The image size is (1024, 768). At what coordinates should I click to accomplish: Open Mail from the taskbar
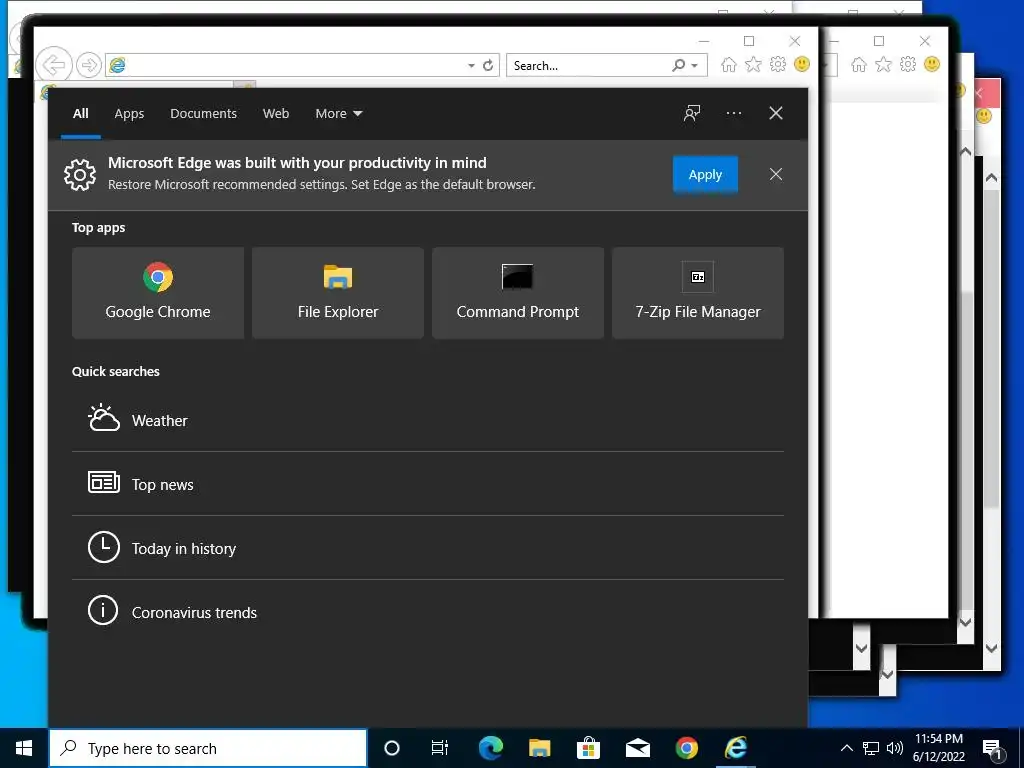(637, 748)
